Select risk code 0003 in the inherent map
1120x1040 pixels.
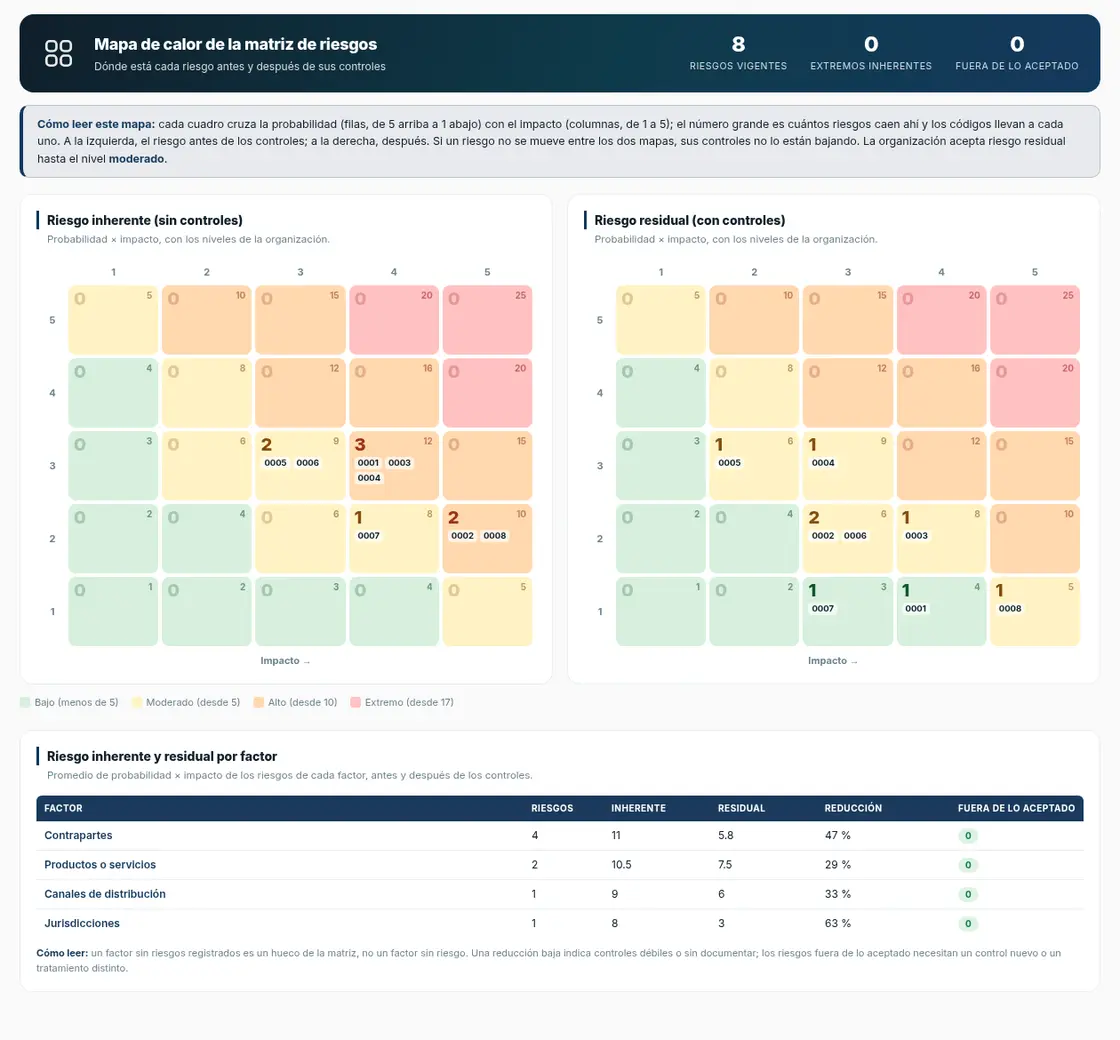point(399,463)
